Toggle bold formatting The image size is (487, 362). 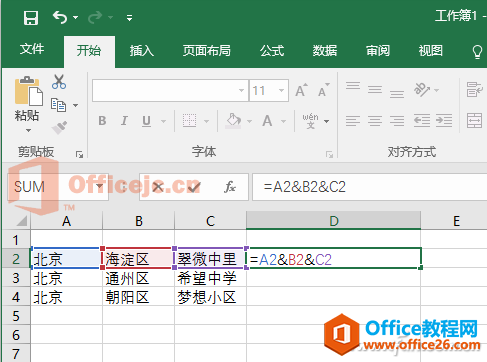coord(102,121)
